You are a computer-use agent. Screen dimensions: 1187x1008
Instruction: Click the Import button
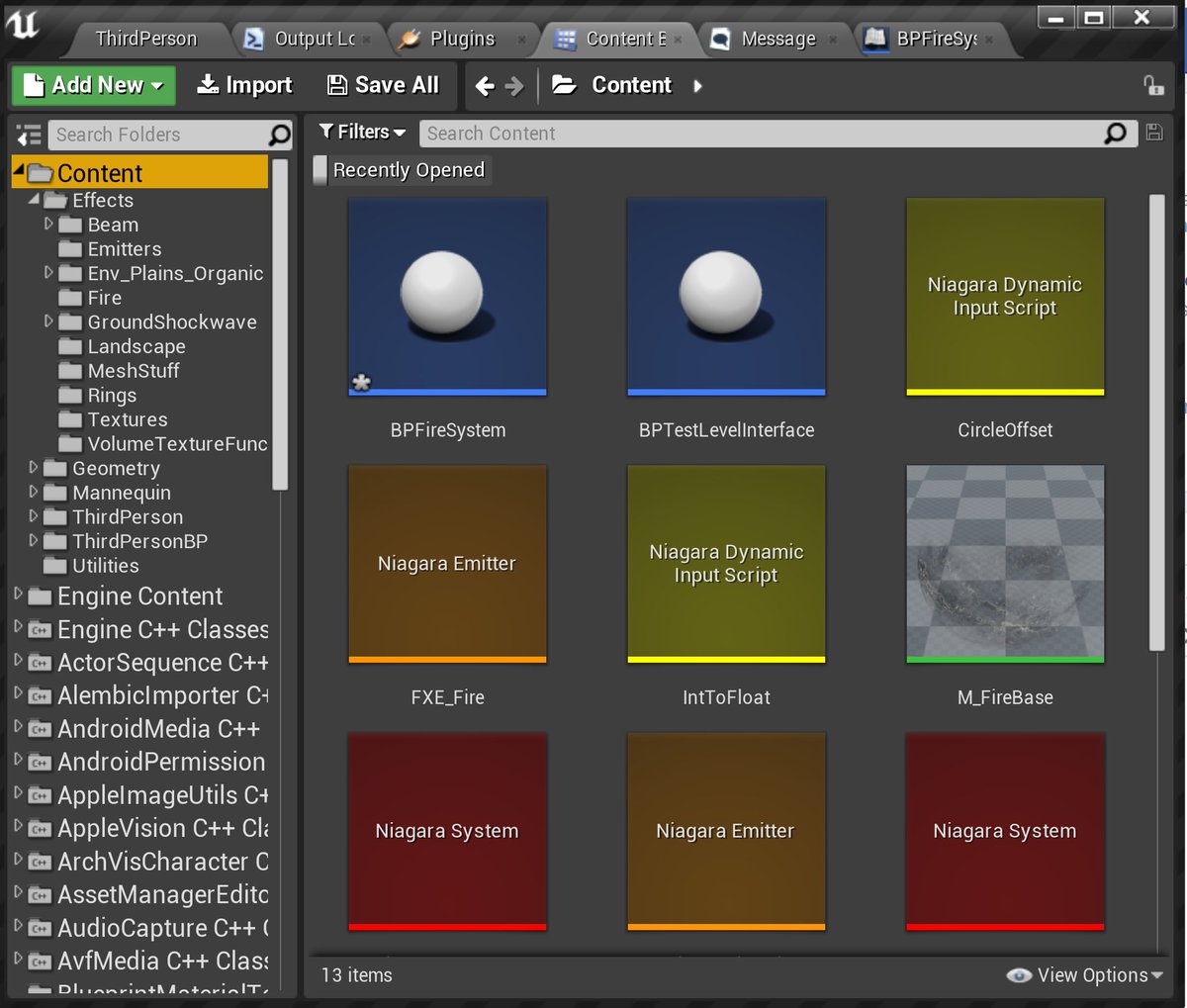point(244,85)
